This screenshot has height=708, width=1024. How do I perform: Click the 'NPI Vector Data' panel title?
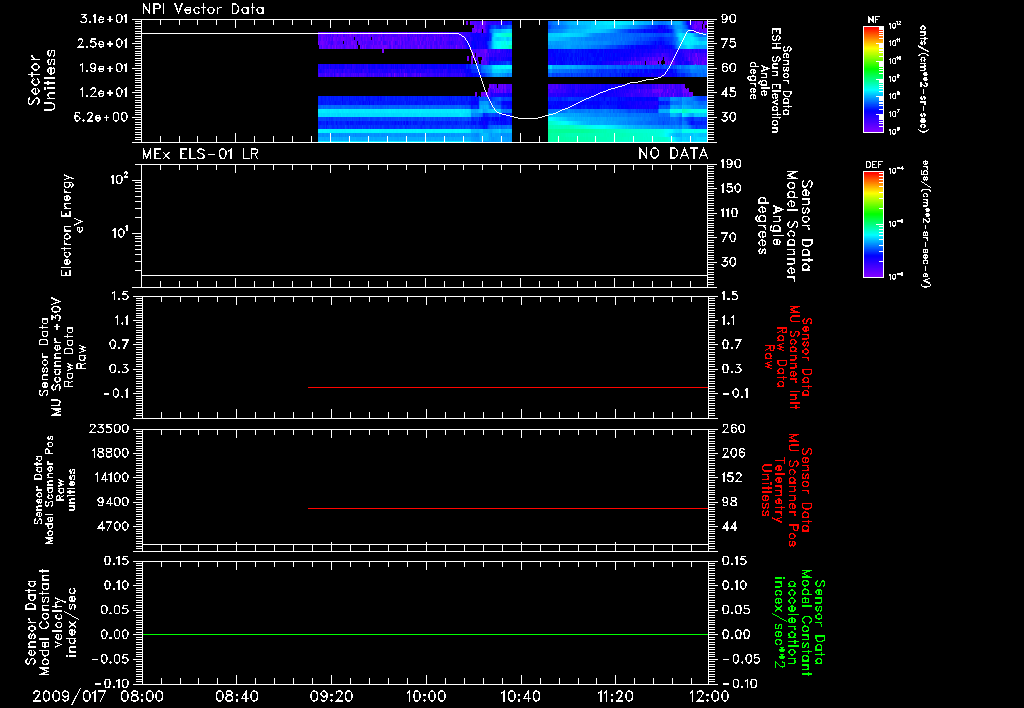pyautogui.click(x=203, y=9)
